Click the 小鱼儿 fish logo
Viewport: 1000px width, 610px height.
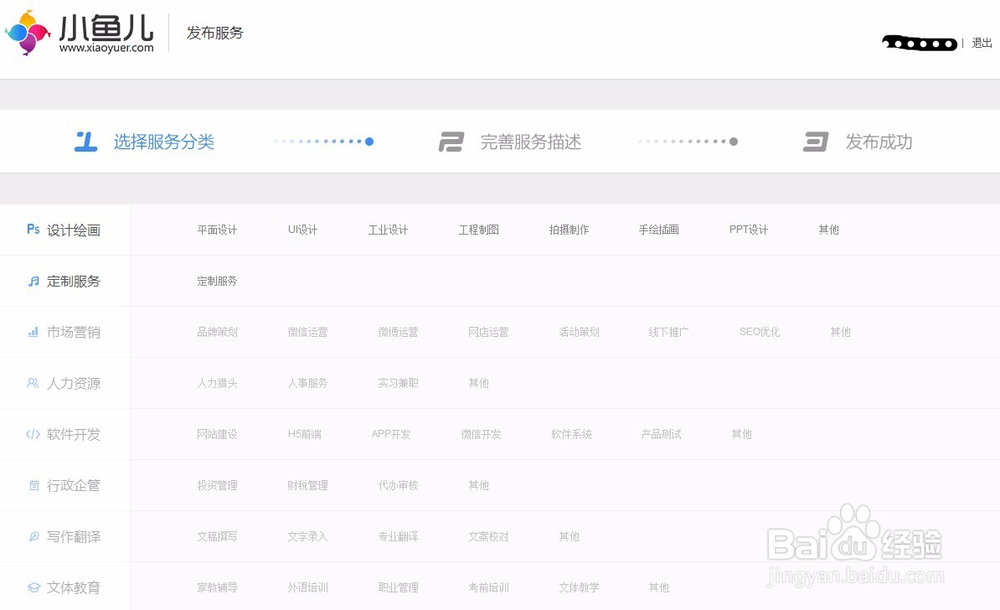[30, 33]
